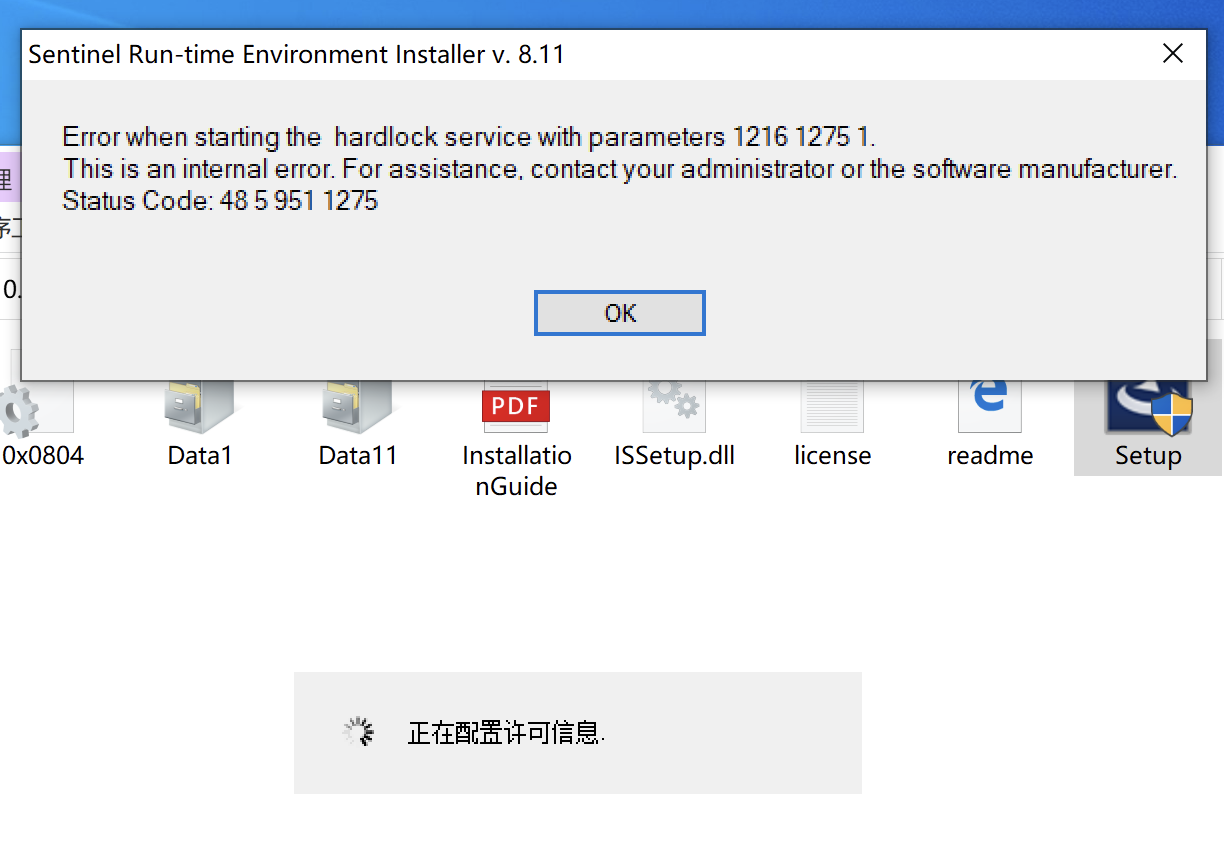
Task: Click the Setup file name label
Action: point(1148,456)
